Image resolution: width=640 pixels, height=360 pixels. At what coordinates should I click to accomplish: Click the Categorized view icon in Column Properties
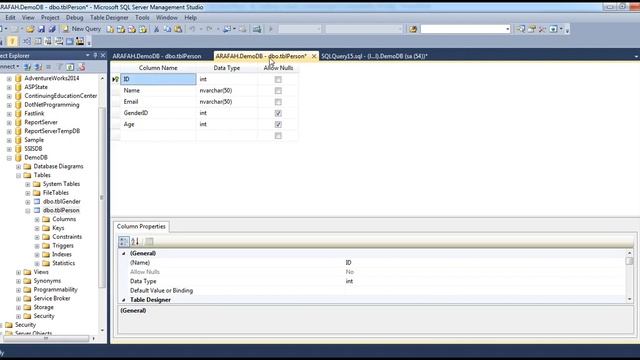click(x=124, y=241)
